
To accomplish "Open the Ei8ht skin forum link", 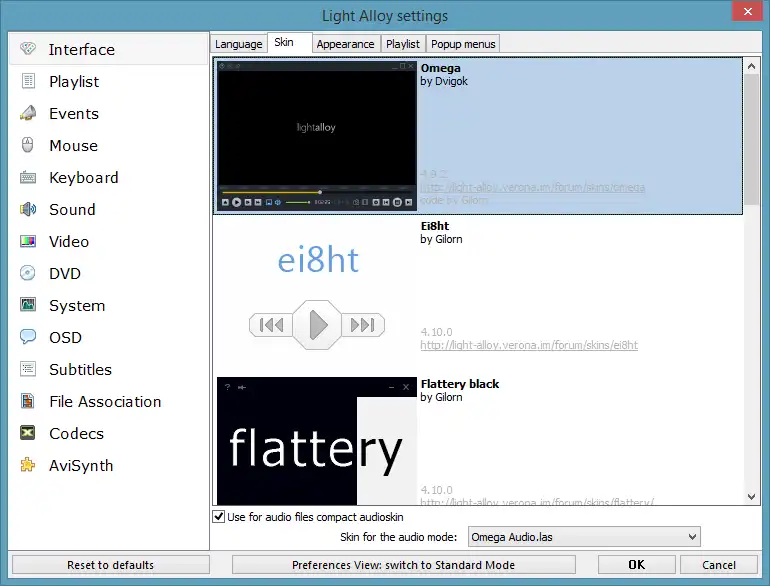I will [x=529, y=345].
